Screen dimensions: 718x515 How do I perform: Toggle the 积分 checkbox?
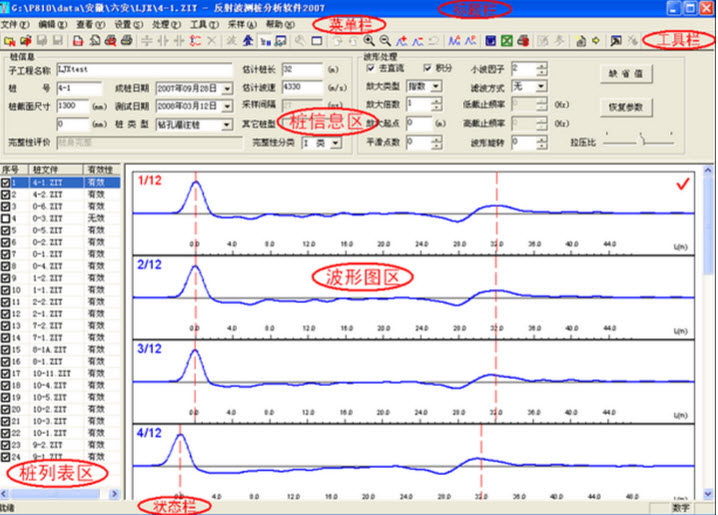(x=427, y=68)
